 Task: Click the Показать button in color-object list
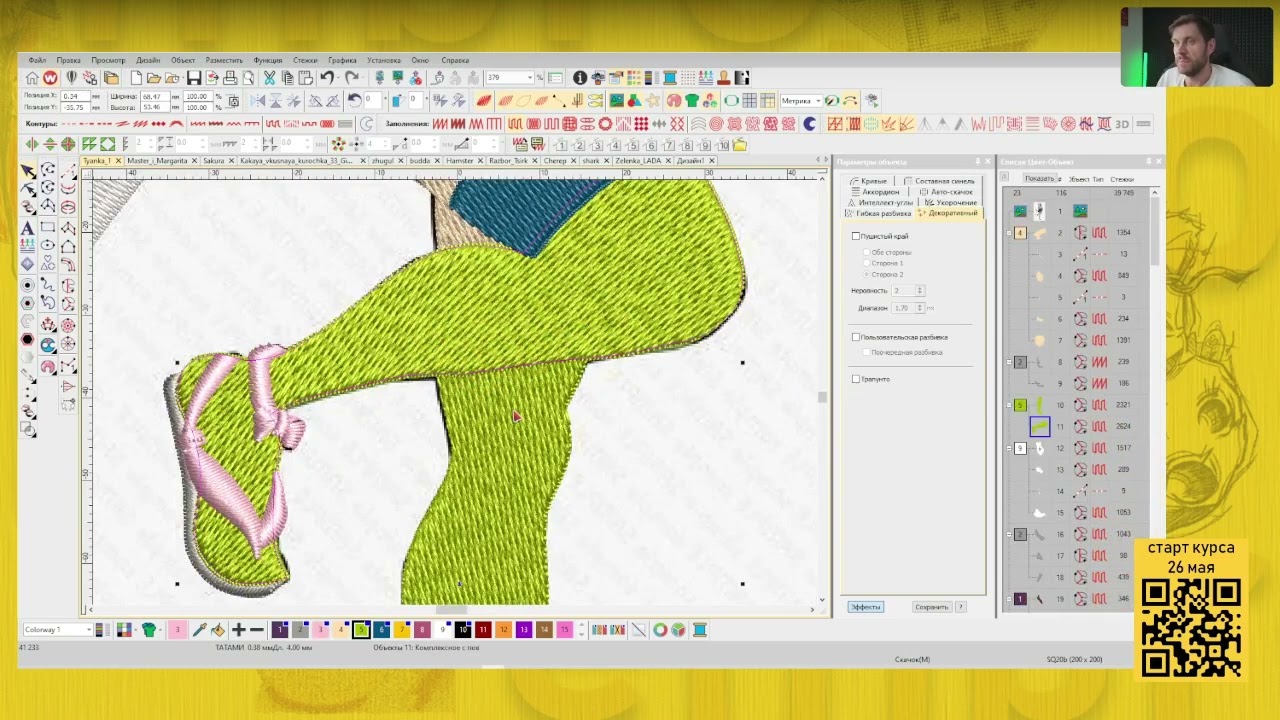click(1040, 179)
